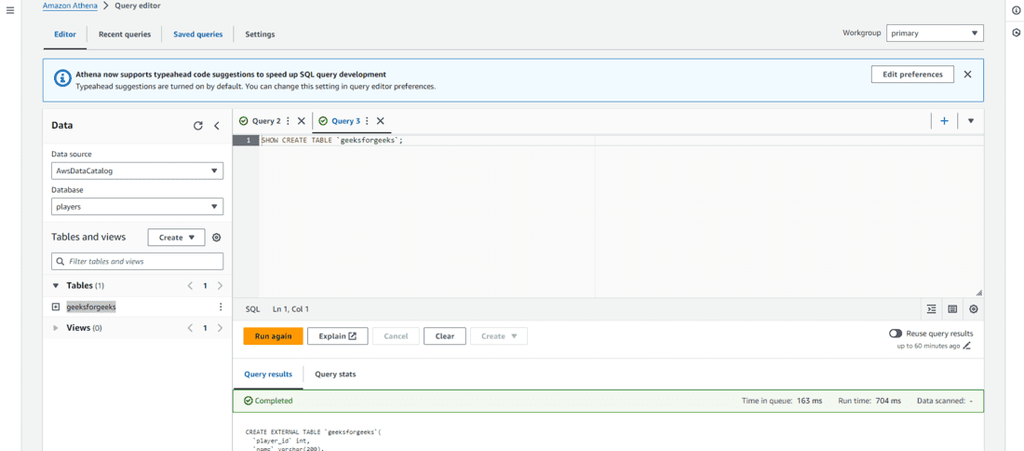Go to next page of Views
The width and height of the screenshot is (1024, 451).
click(220, 328)
